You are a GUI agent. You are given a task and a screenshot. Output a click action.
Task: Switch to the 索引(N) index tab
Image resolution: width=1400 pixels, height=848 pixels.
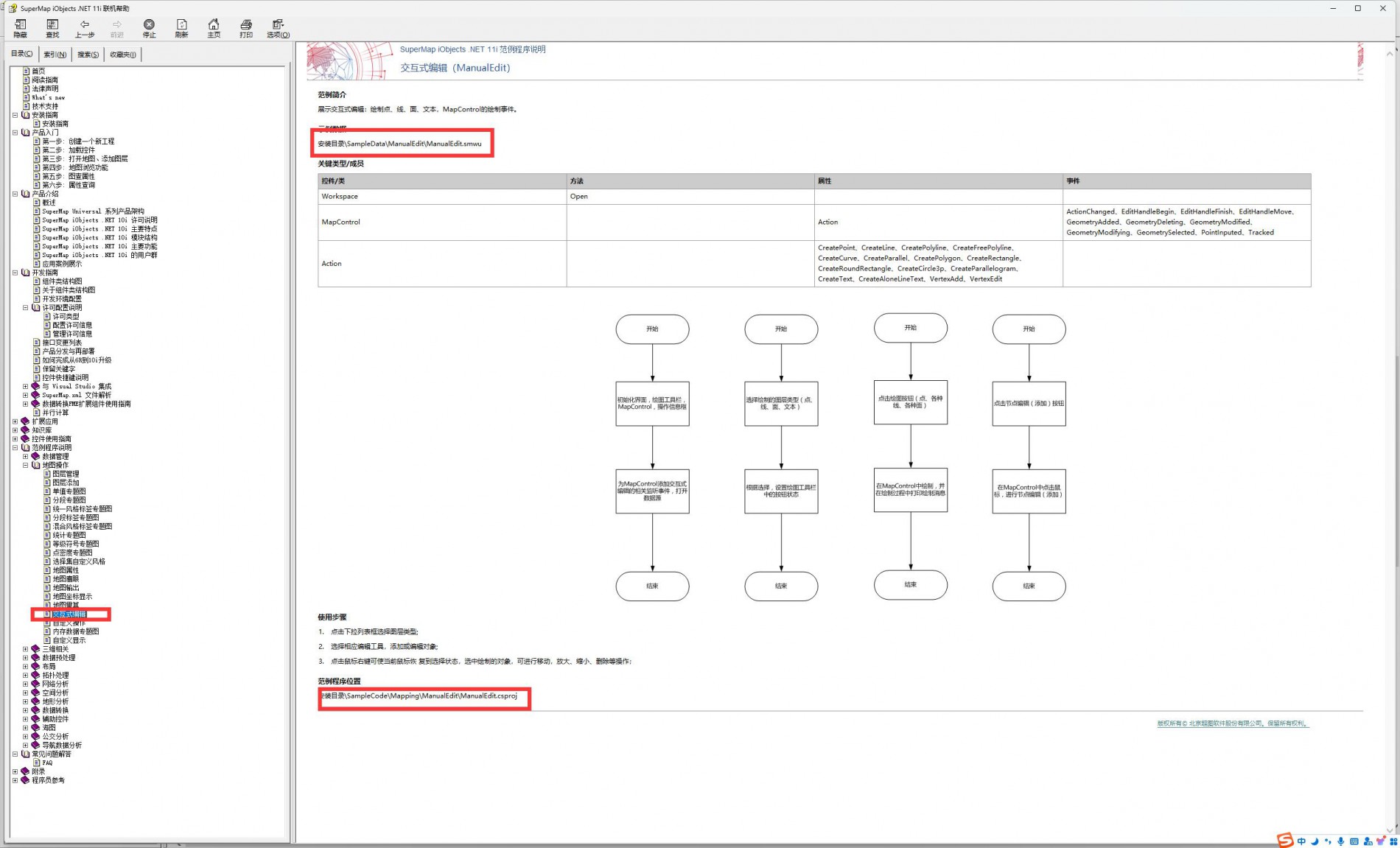point(55,55)
